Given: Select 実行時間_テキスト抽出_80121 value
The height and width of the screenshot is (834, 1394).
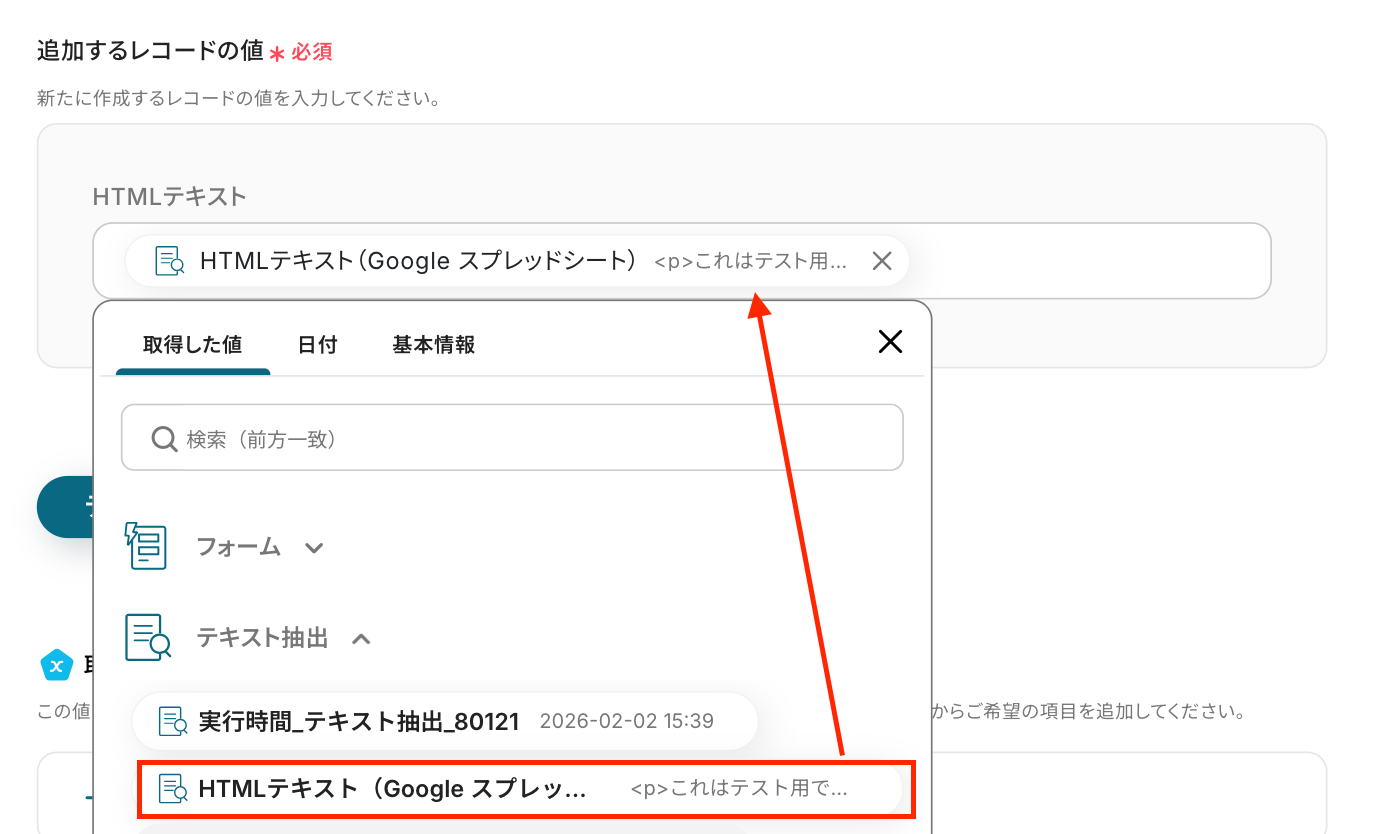Looking at the screenshot, I should tap(445, 721).
